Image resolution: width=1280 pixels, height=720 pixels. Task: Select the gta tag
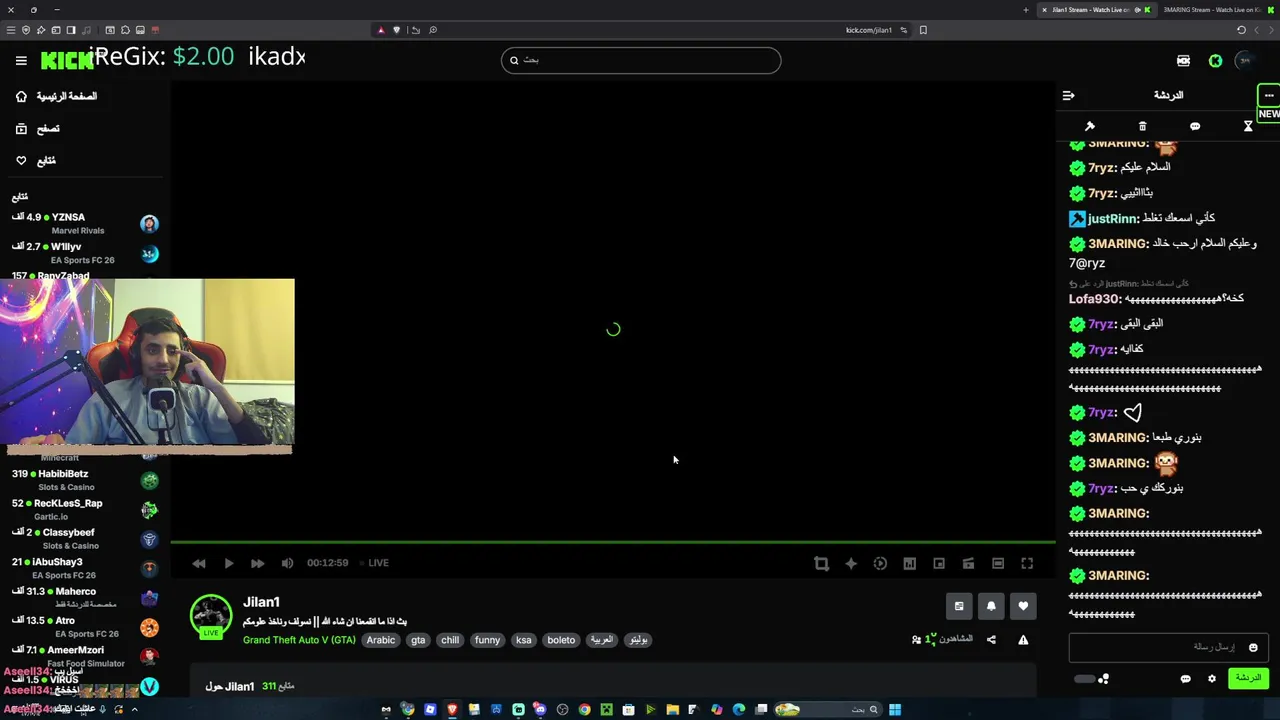click(x=418, y=640)
